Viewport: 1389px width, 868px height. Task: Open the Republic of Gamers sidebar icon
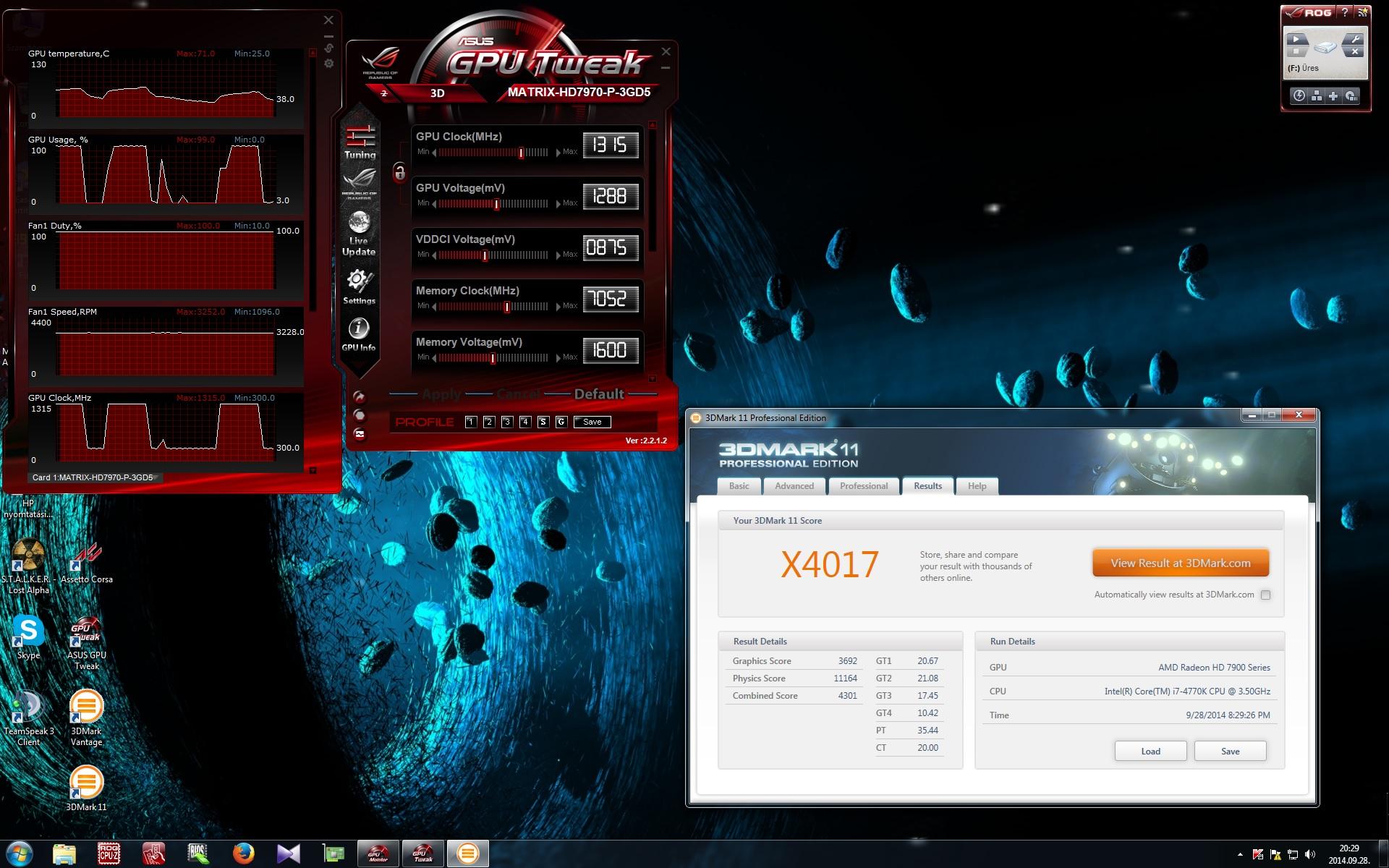point(360,185)
